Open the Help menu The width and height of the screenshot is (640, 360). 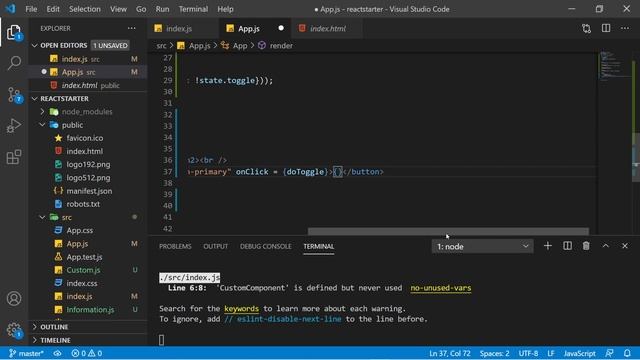point(225,9)
